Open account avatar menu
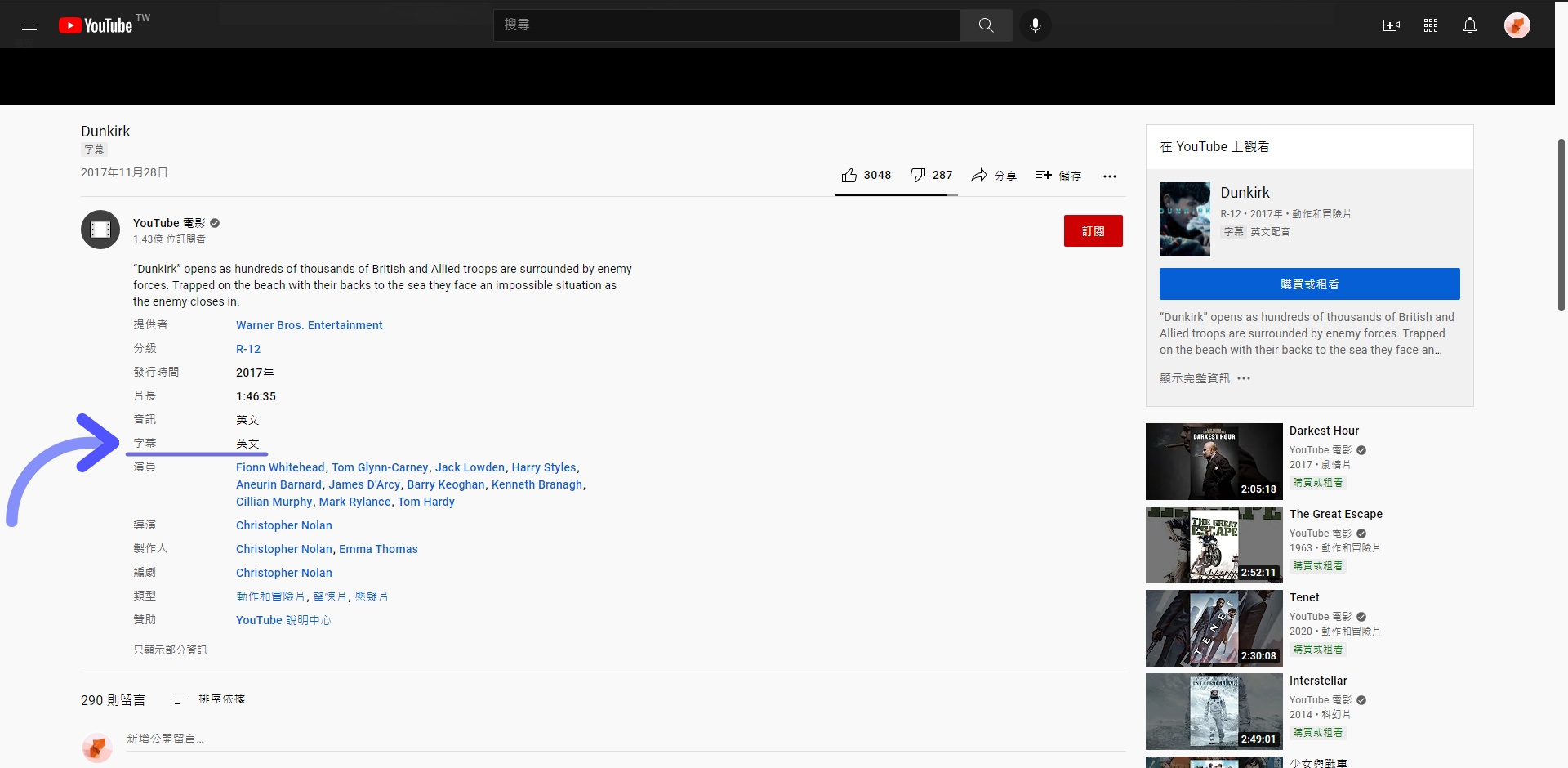 click(1517, 25)
